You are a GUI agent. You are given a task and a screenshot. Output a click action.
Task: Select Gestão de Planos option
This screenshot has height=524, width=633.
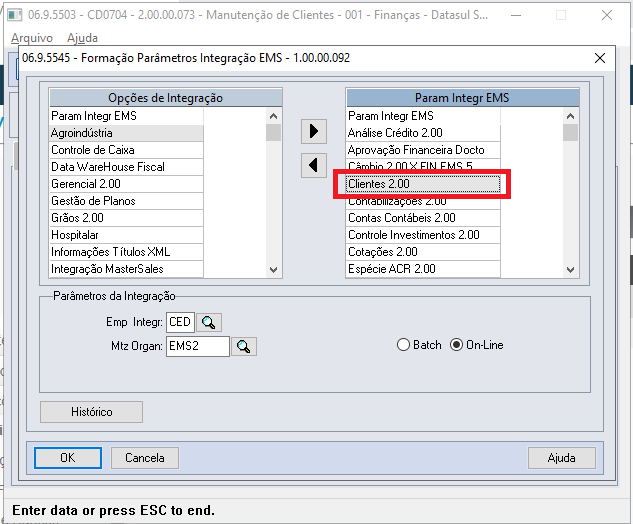click(126, 201)
